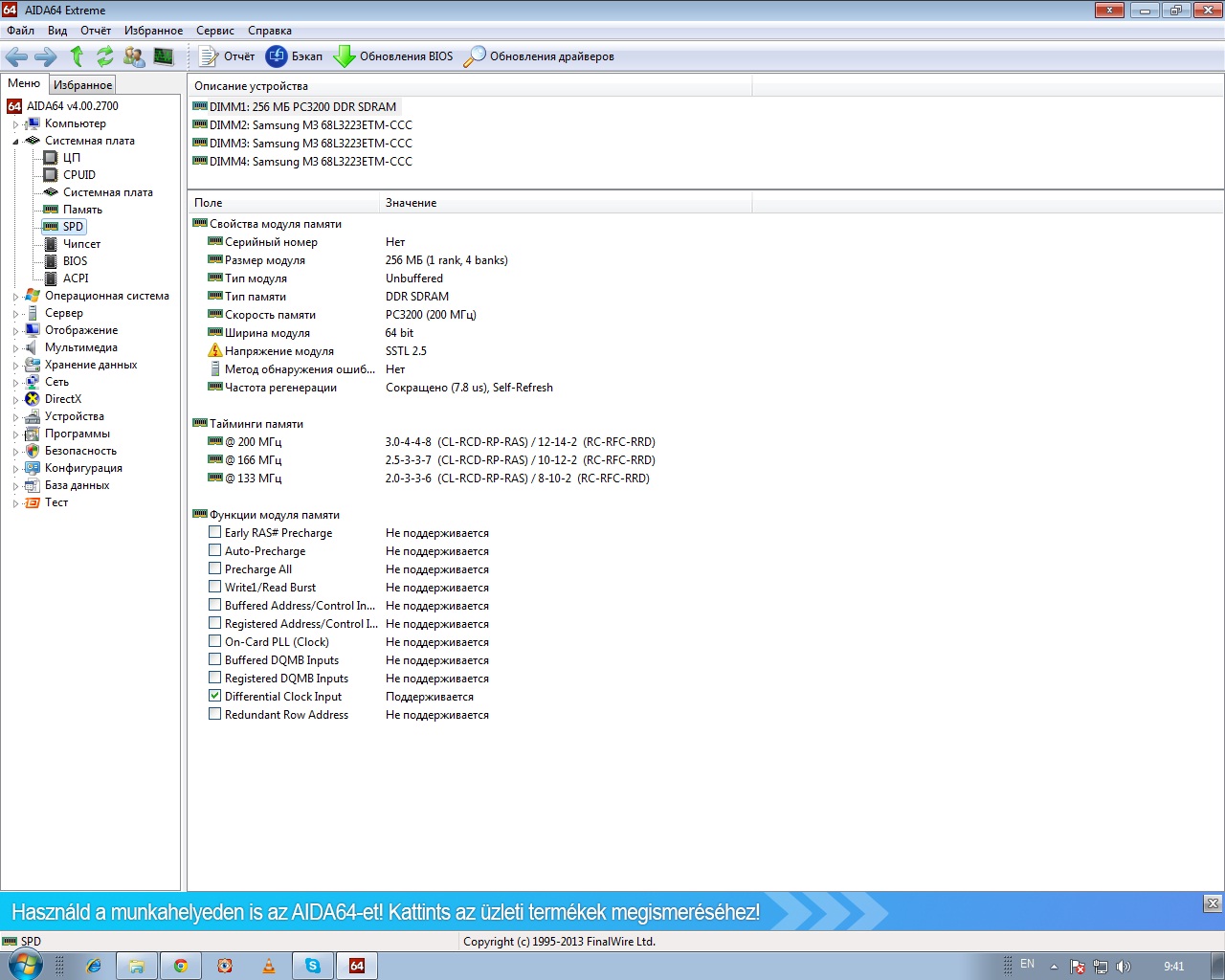Switch to the Избранное tab
Image resolution: width=1225 pixels, height=980 pixels.
82,85
